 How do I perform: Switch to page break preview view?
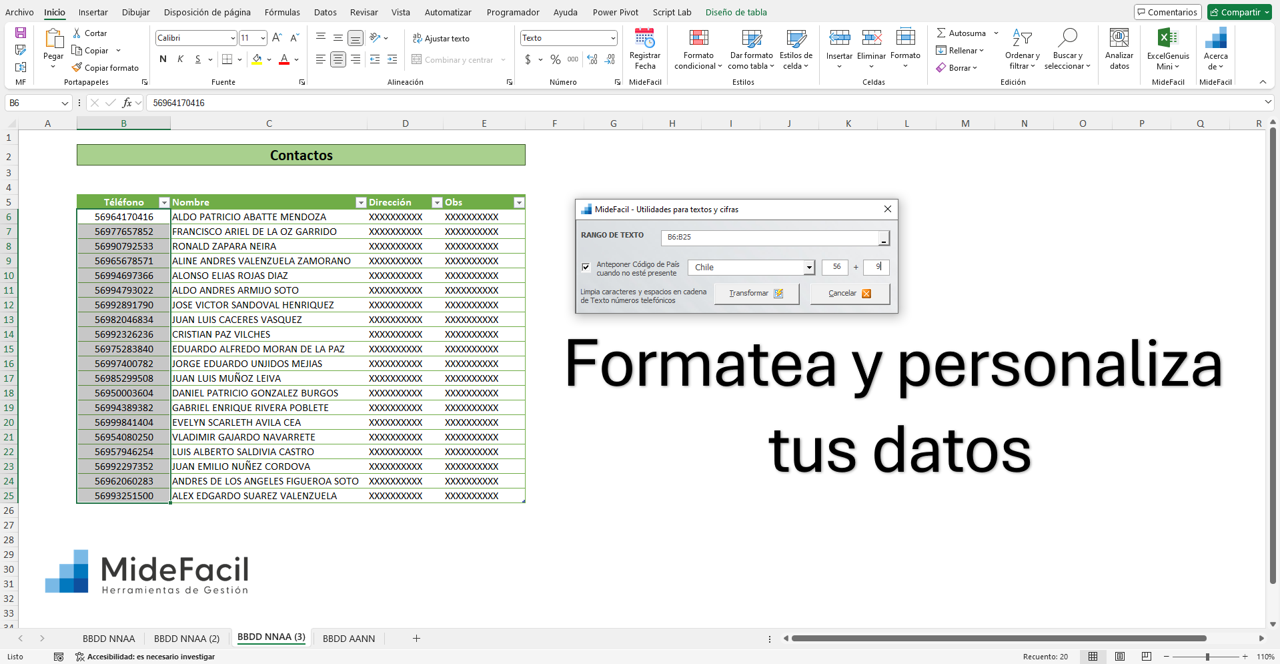(1146, 656)
